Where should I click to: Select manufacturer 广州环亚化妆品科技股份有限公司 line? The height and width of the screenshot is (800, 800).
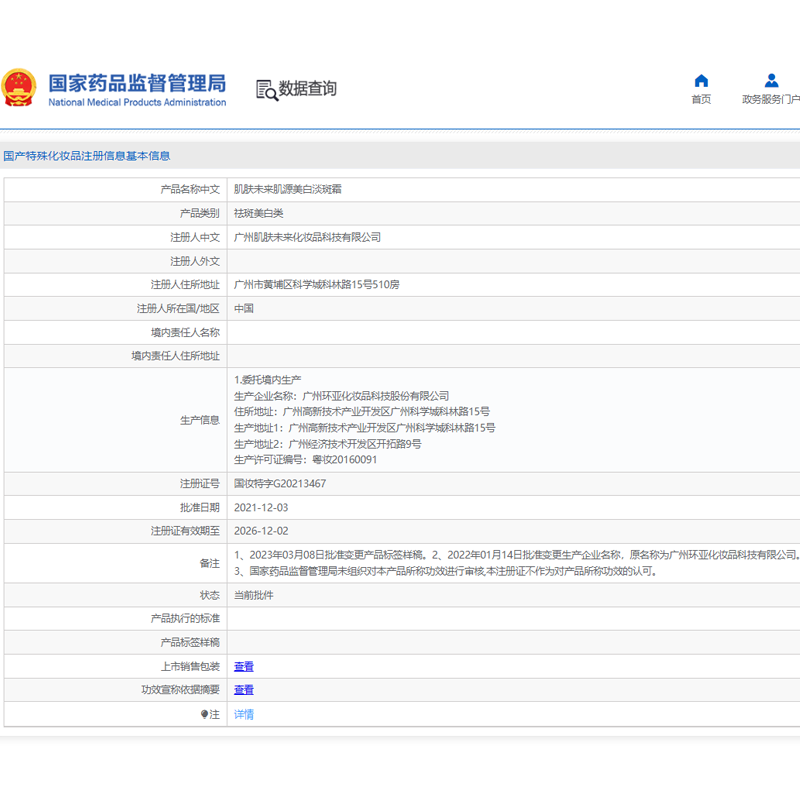pos(341,396)
